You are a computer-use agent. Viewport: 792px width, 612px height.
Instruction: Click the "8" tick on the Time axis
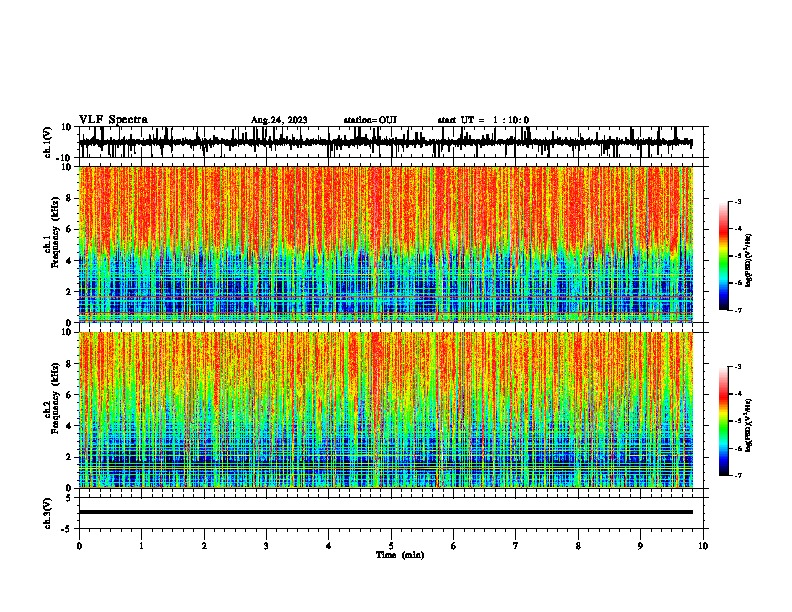point(578,546)
